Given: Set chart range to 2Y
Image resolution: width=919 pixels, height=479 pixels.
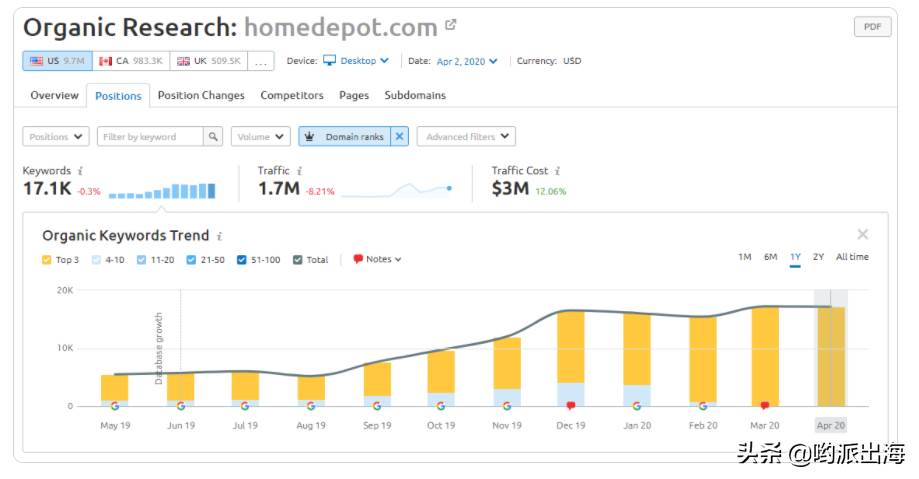Looking at the screenshot, I should (818, 257).
